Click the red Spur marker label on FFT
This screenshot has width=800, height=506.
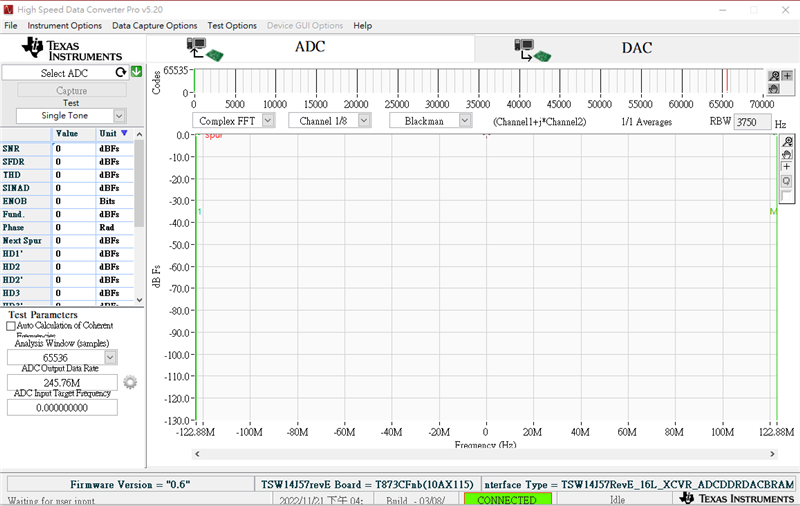click(214, 136)
